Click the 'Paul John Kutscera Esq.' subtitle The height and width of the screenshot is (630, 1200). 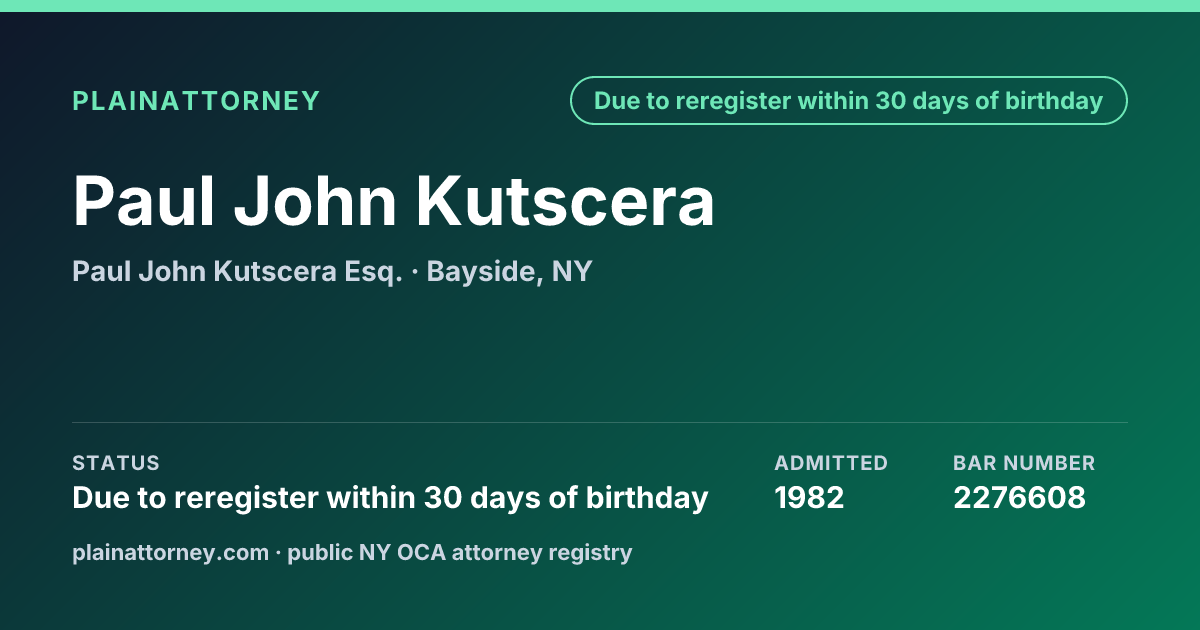[238, 271]
